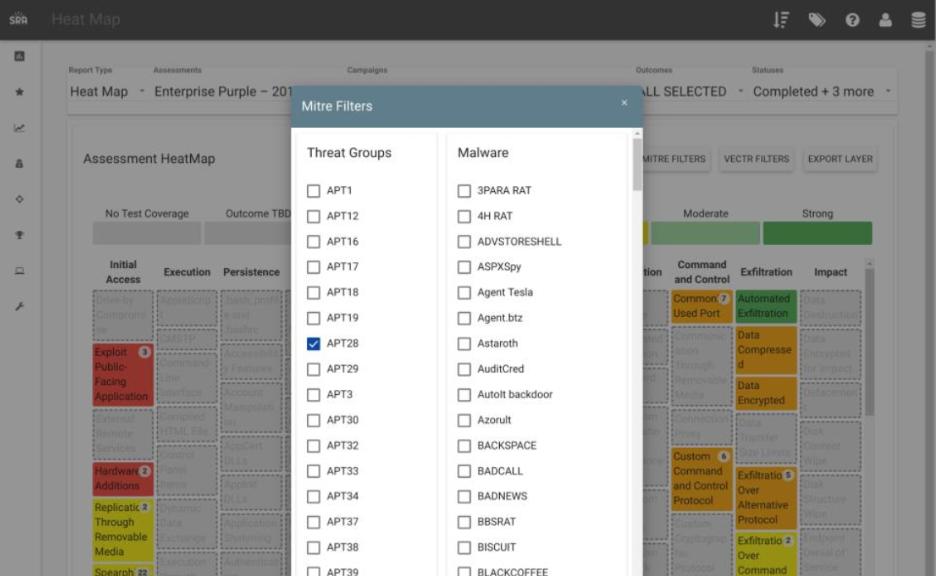Click the Initial Access column header
Image resolution: width=936 pixels, height=576 pixels.
tap(123, 272)
